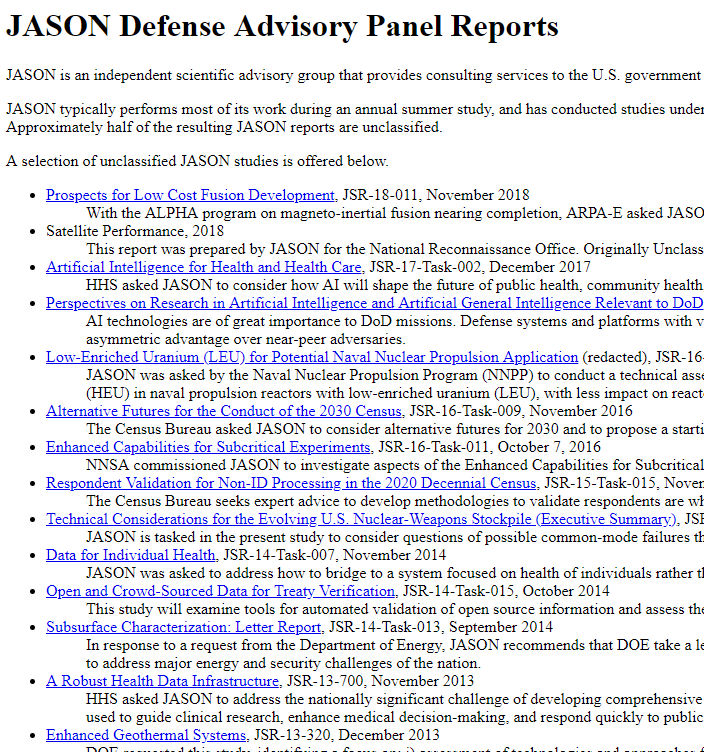This screenshot has height=752, width=704.
Task: Select the Data for Individual Health link
Action: (130, 555)
